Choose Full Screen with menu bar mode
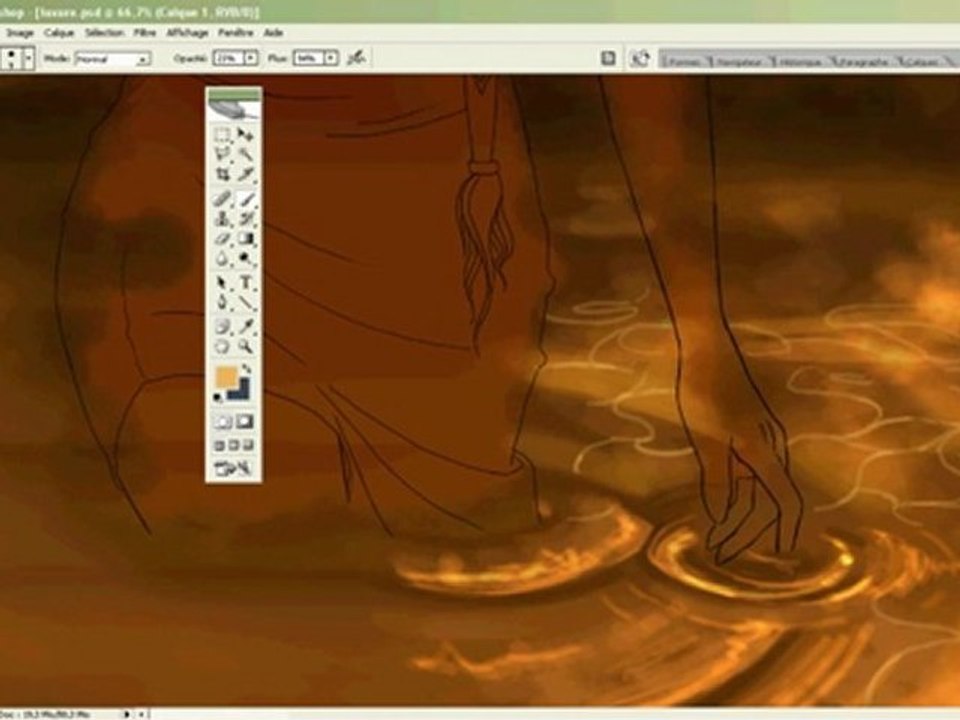This screenshot has height=720, width=960. (x=234, y=445)
